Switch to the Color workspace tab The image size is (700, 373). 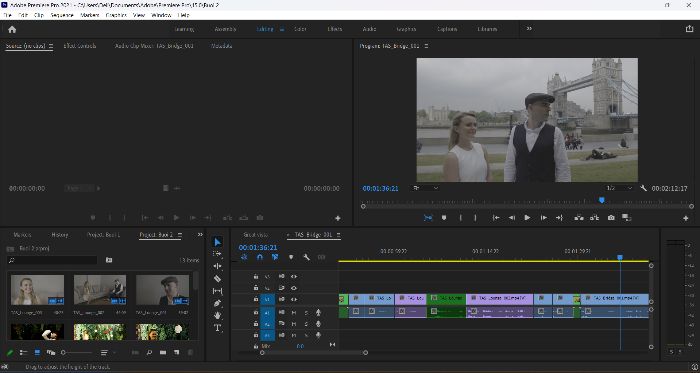tap(300, 29)
